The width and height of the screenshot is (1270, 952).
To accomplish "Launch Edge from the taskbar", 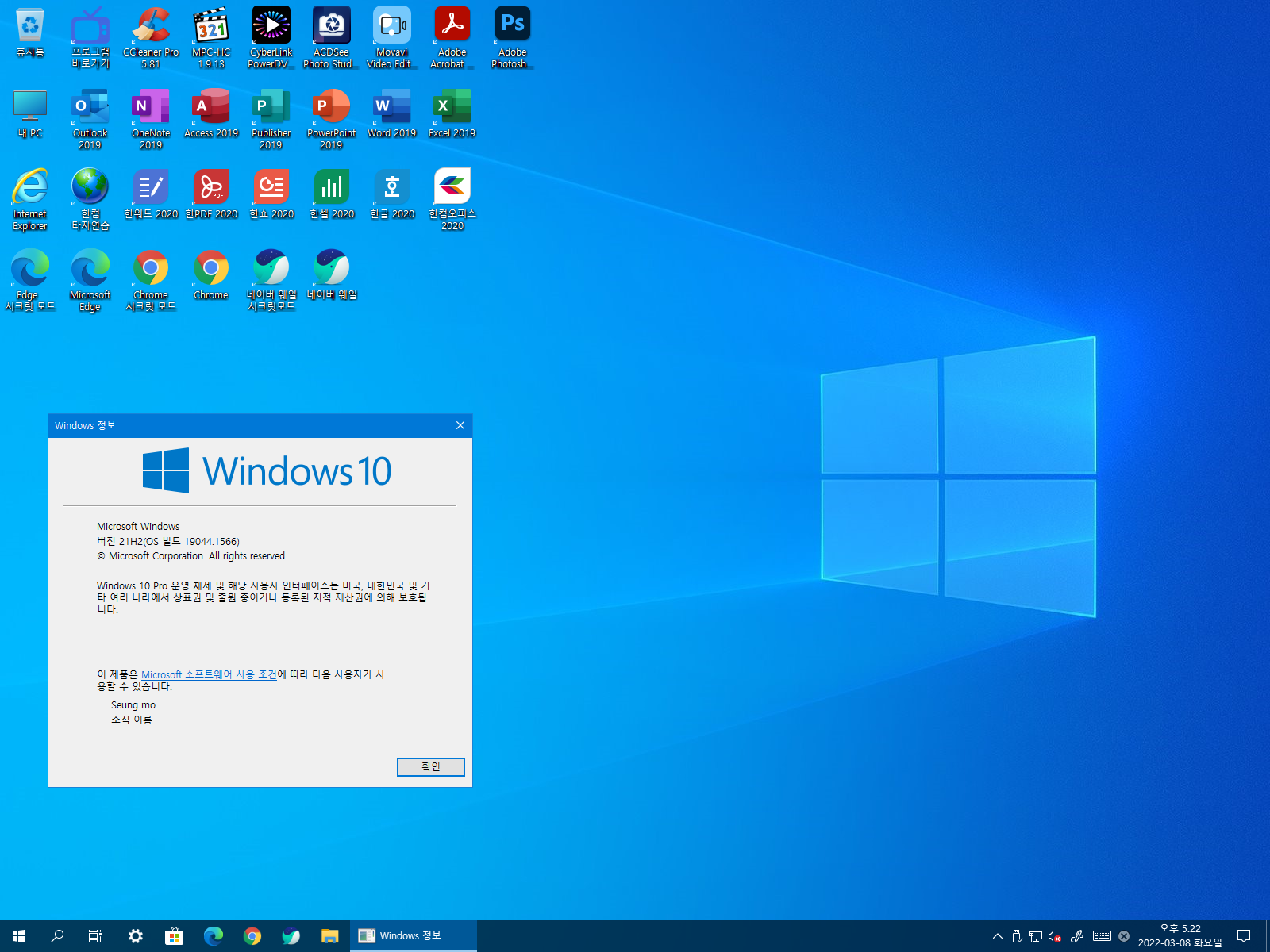I will [214, 936].
